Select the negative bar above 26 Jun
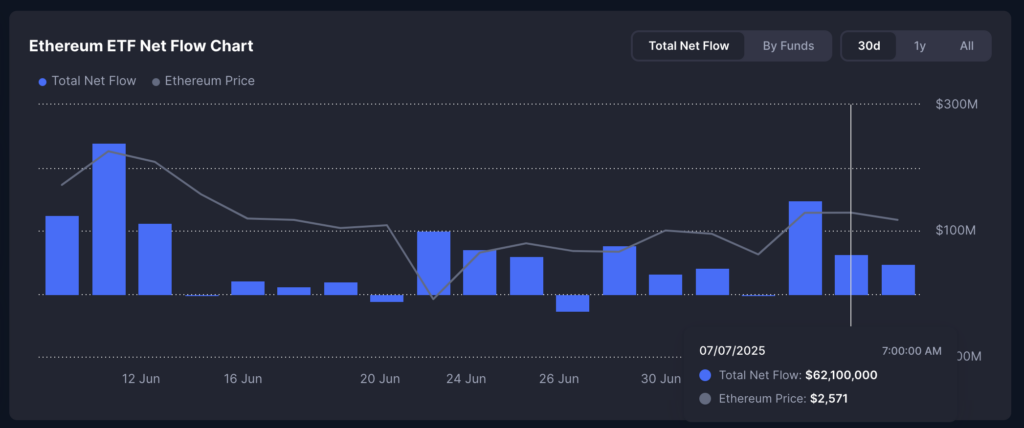The height and width of the screenshot is (428, 1024). 572,303
